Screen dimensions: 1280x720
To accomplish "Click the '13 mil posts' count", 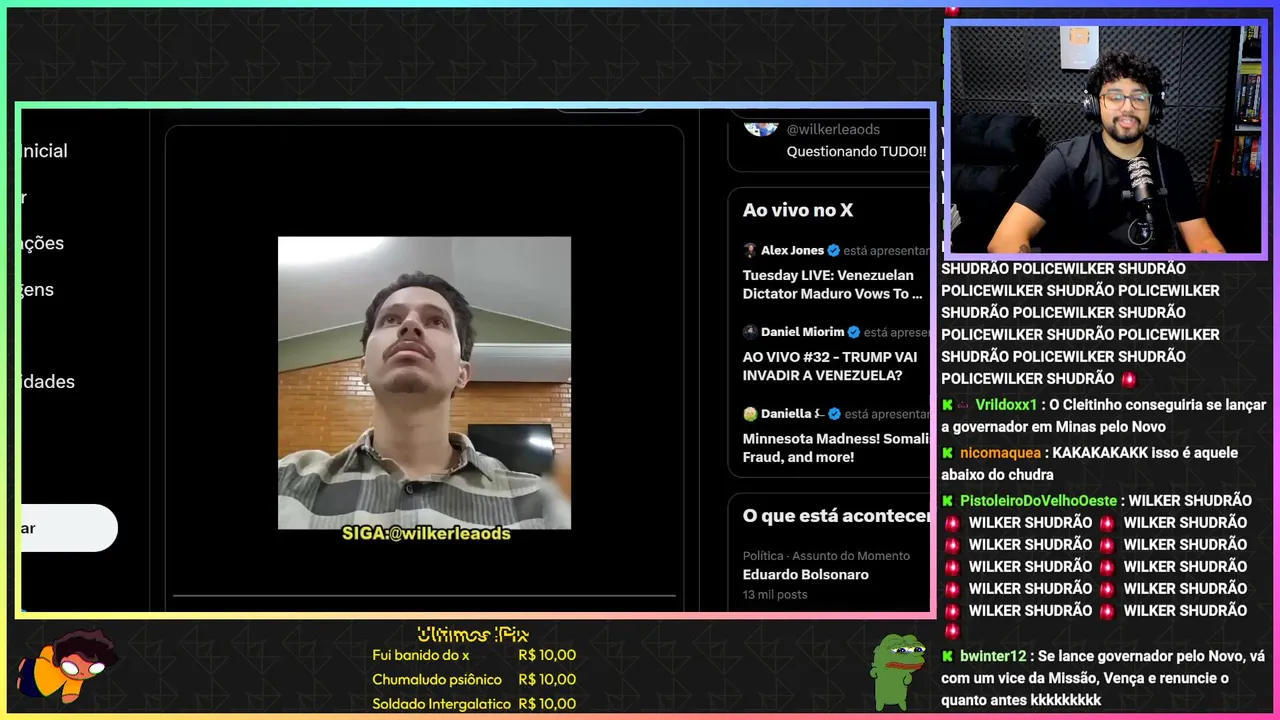I will pos(775,595).
